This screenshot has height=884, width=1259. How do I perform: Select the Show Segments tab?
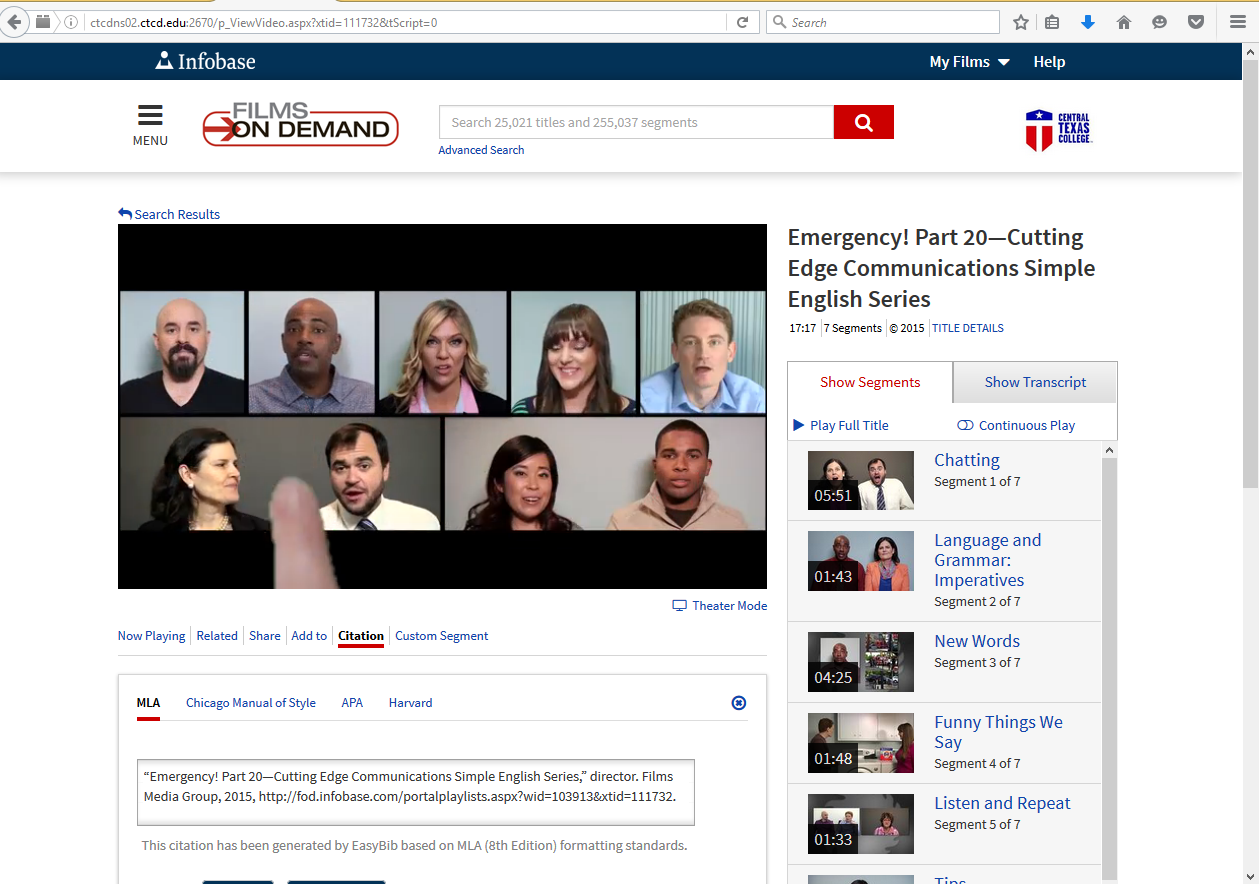point(870,382)
